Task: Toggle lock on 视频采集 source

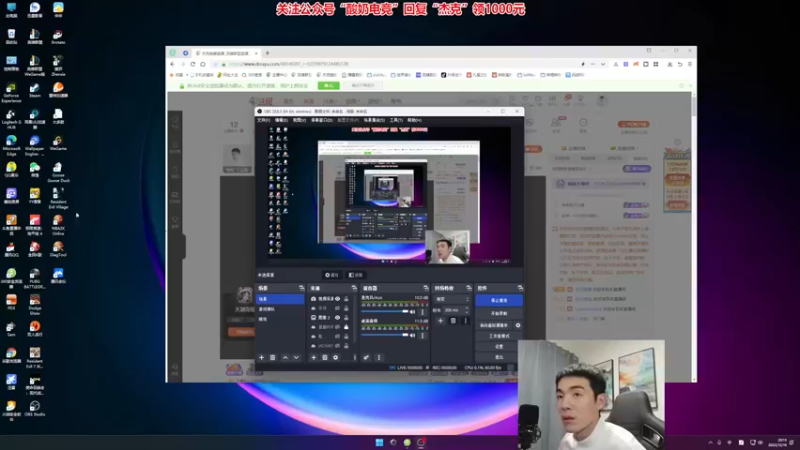Action: point(346,299)
